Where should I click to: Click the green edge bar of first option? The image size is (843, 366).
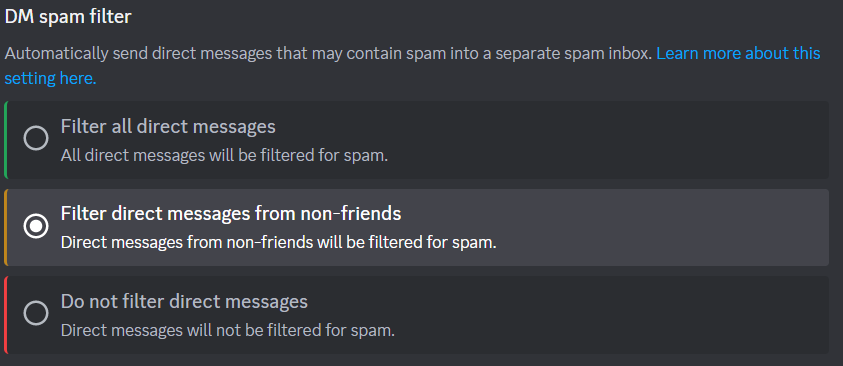[6, 140]
